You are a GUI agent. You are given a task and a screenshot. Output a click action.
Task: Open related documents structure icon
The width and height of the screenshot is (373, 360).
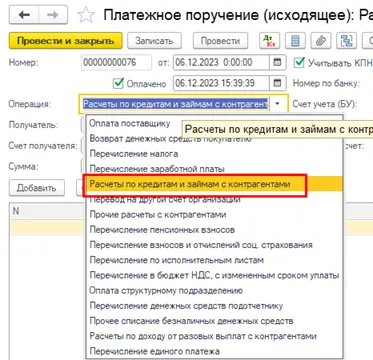pos(347,41)
